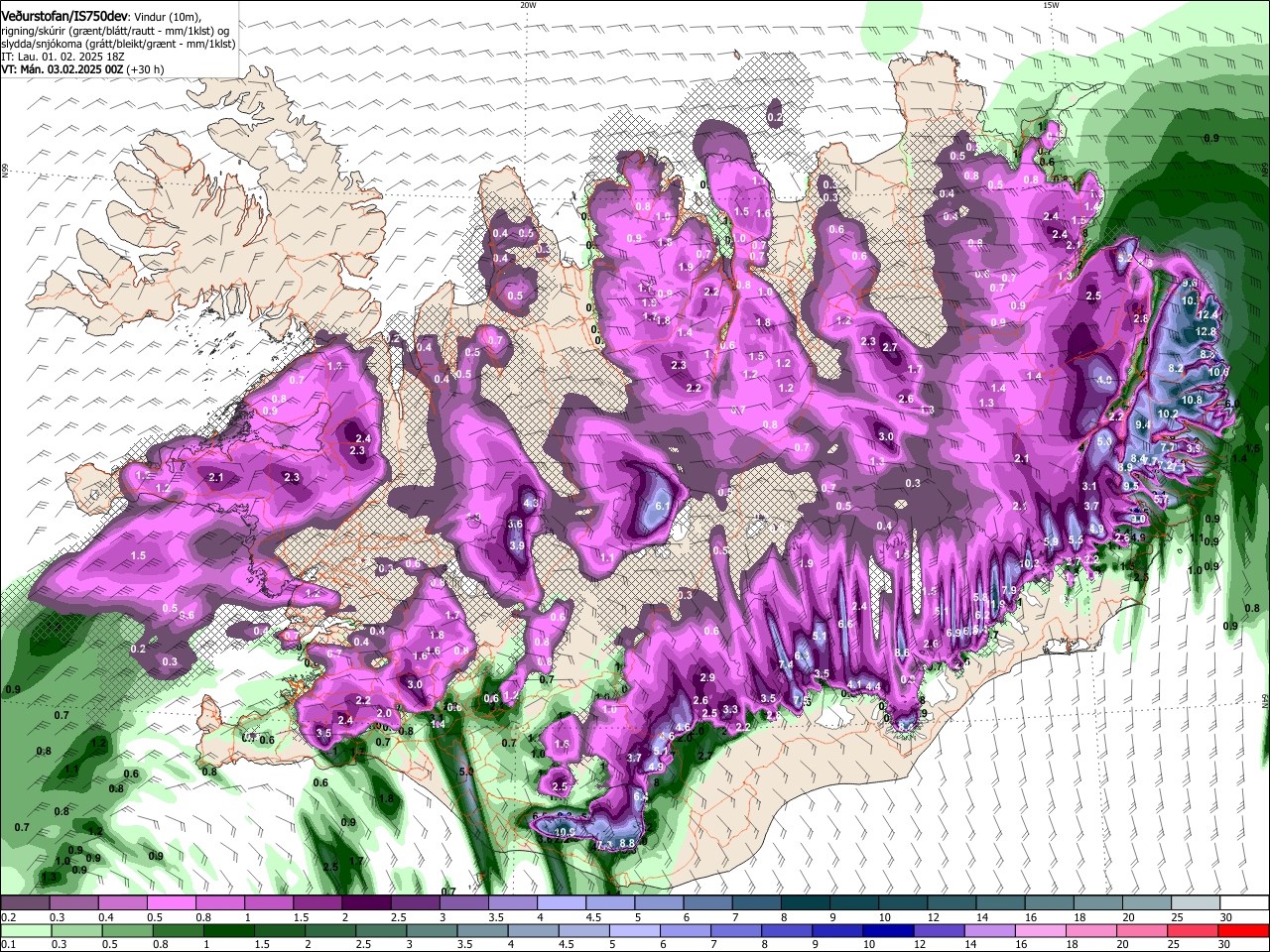
Task: Click the darkest purple swatch in the upper legend
Action: click(366, 903)
